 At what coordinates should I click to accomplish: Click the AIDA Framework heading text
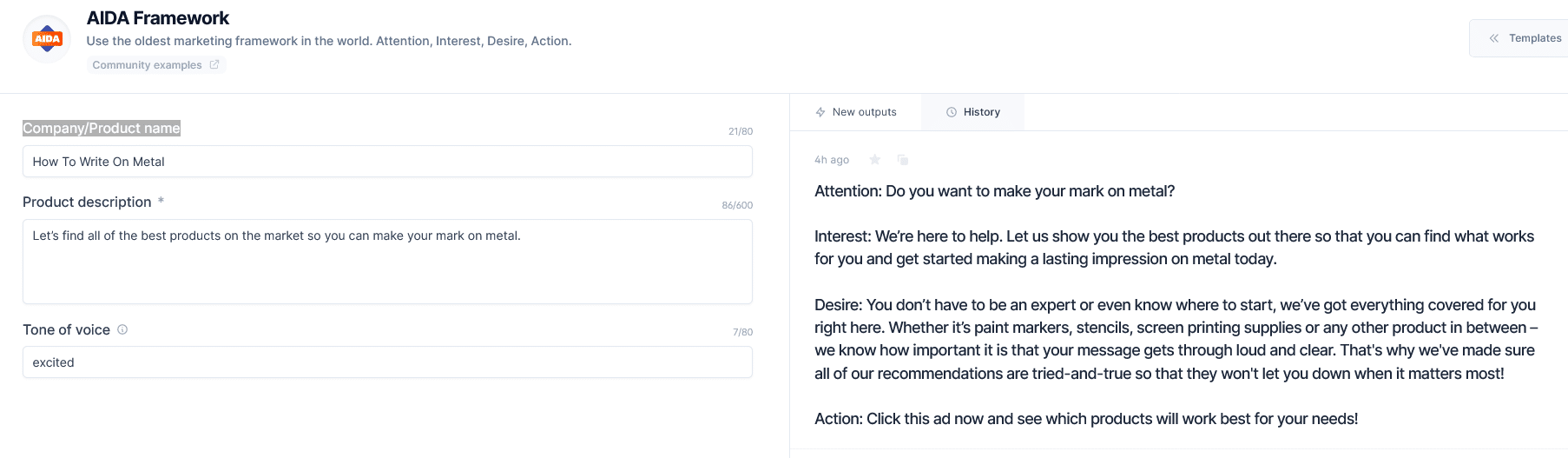pos(158,18)
